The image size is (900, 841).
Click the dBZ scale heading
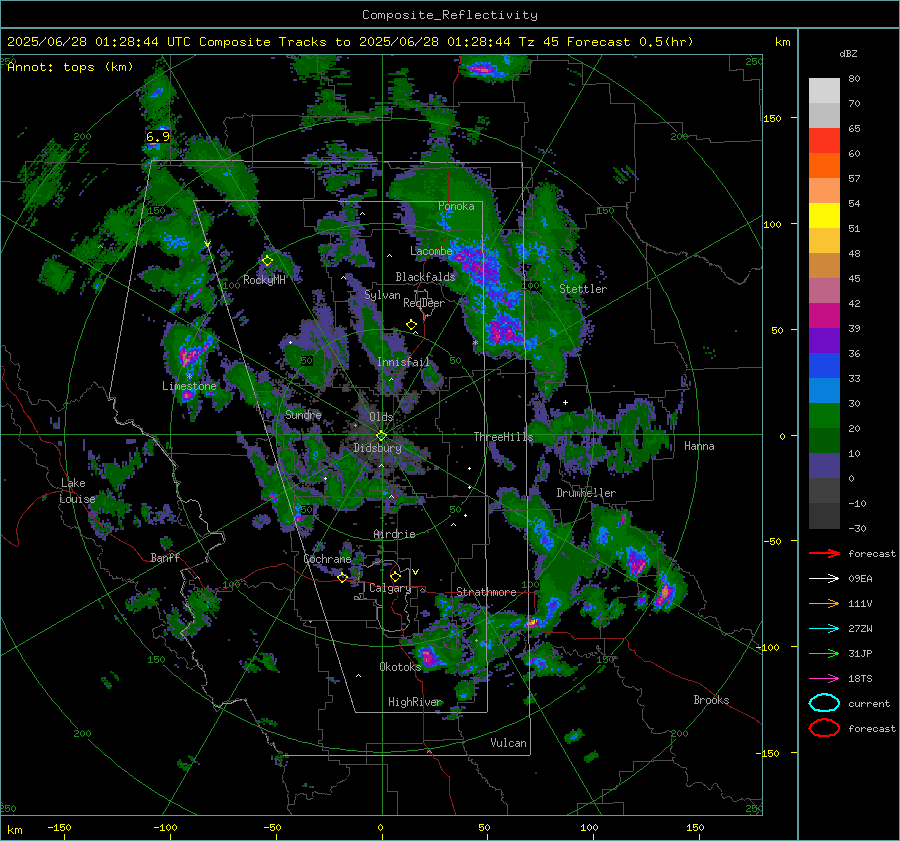coord(848,54)
